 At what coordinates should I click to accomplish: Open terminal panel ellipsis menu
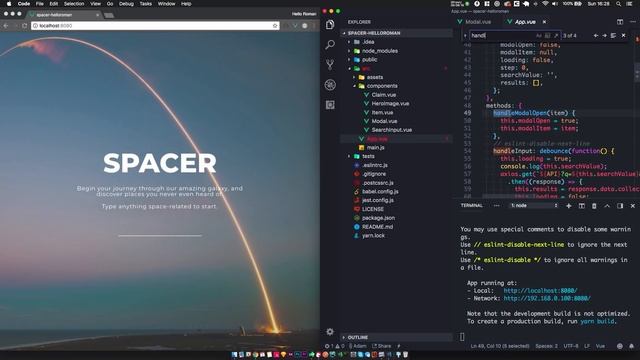[x=496, y=206]
